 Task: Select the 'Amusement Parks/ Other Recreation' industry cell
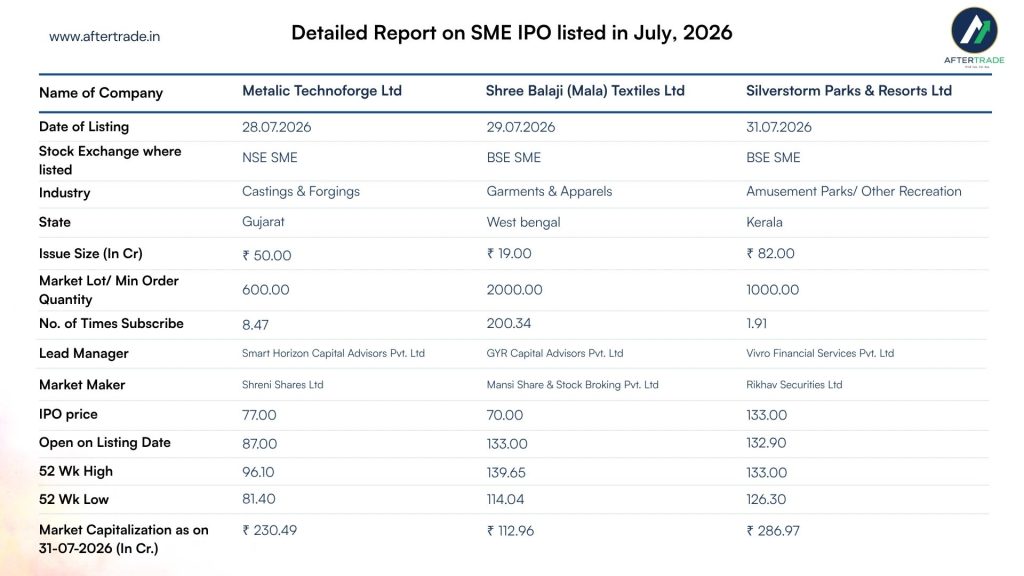854,191
